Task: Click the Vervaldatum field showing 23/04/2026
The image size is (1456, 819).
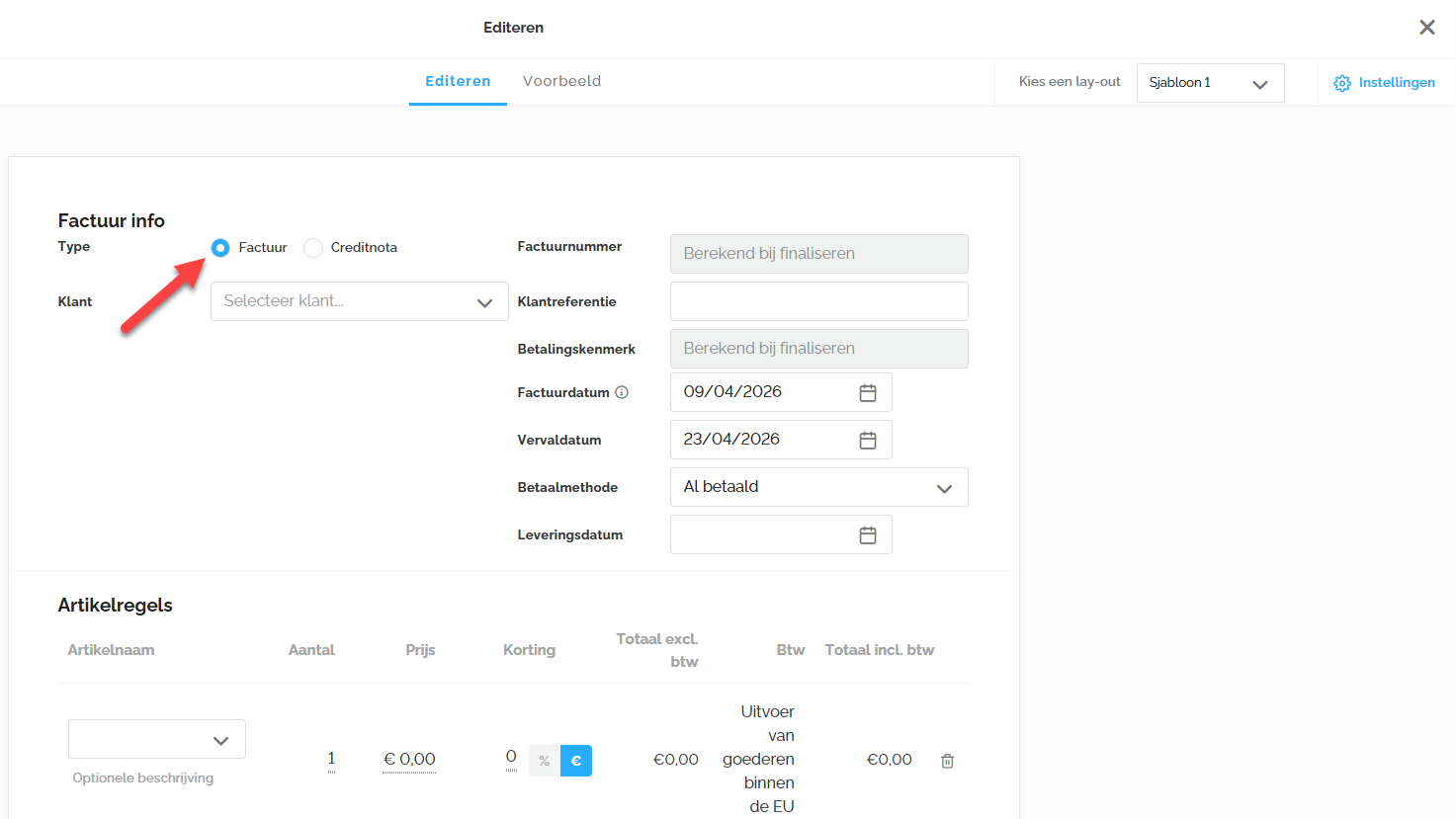Action: (x=781, y=440)
